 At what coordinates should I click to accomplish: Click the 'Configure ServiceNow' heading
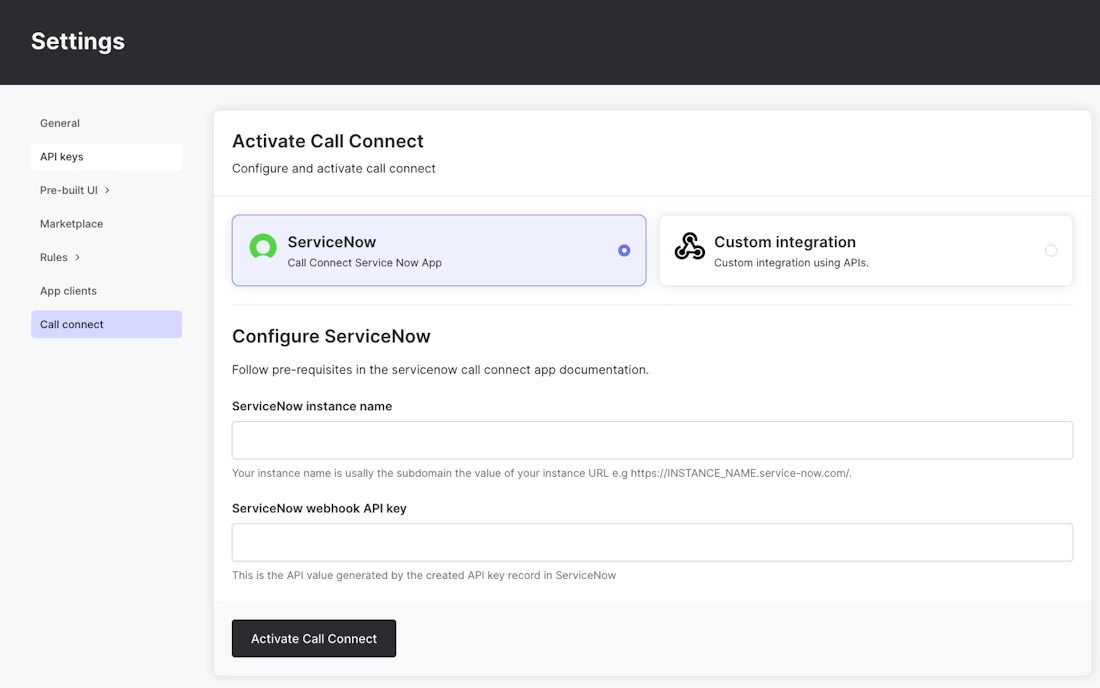pyautogui.click(x=331, y=336)
